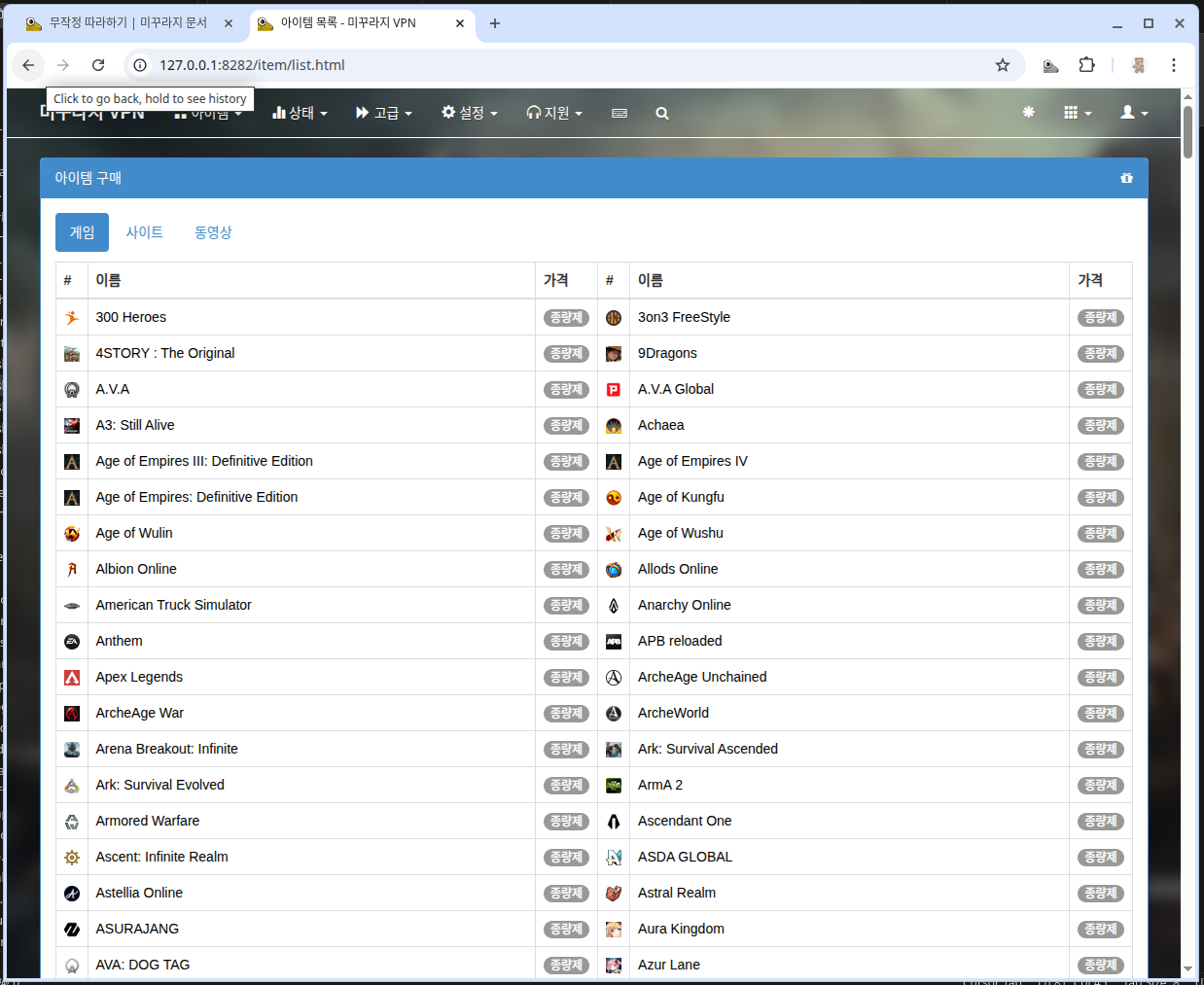Select Ark: Survival Ascended entry
The height and width of the screenshot is (985, 1204).
[708, 749]
